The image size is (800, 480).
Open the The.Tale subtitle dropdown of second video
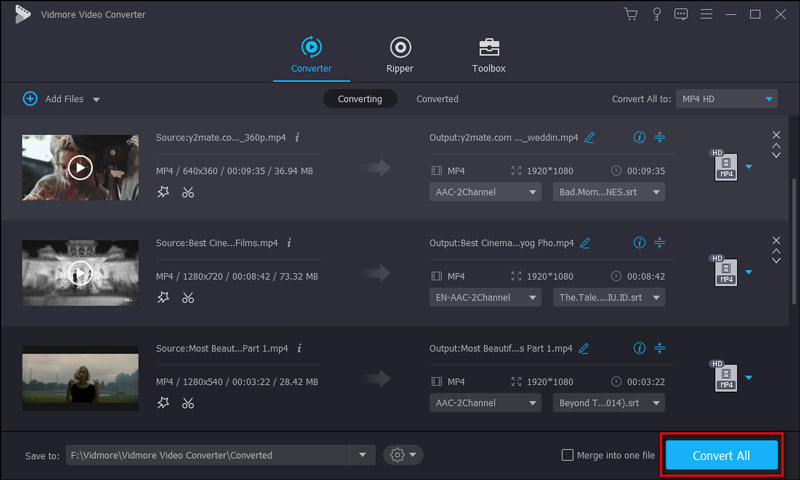coord(608,297)
